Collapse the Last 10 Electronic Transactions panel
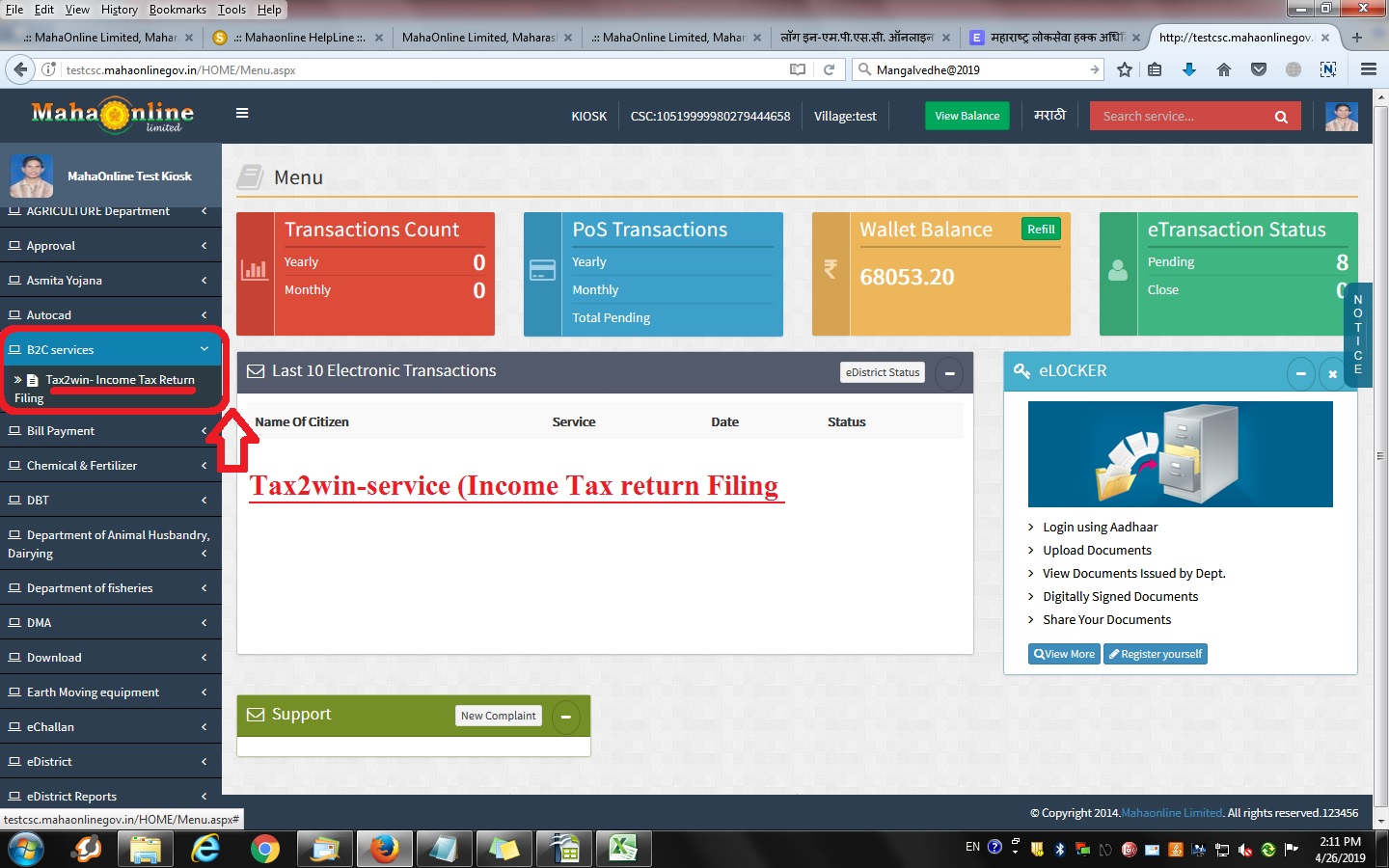The width and height of the screenshot is (1389, 868). click(949, 373)
